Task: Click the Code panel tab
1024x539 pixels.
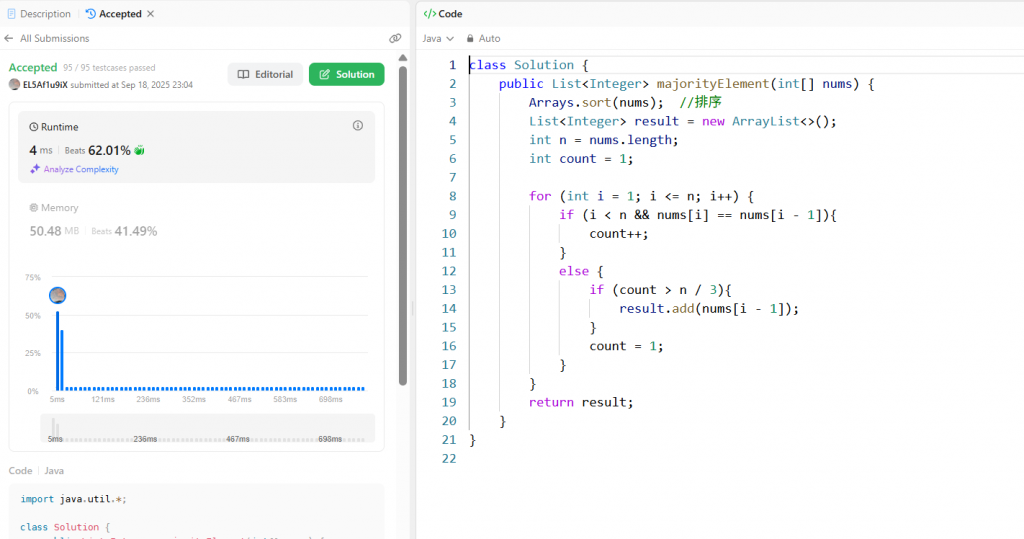Action: (x=443, y=14)
